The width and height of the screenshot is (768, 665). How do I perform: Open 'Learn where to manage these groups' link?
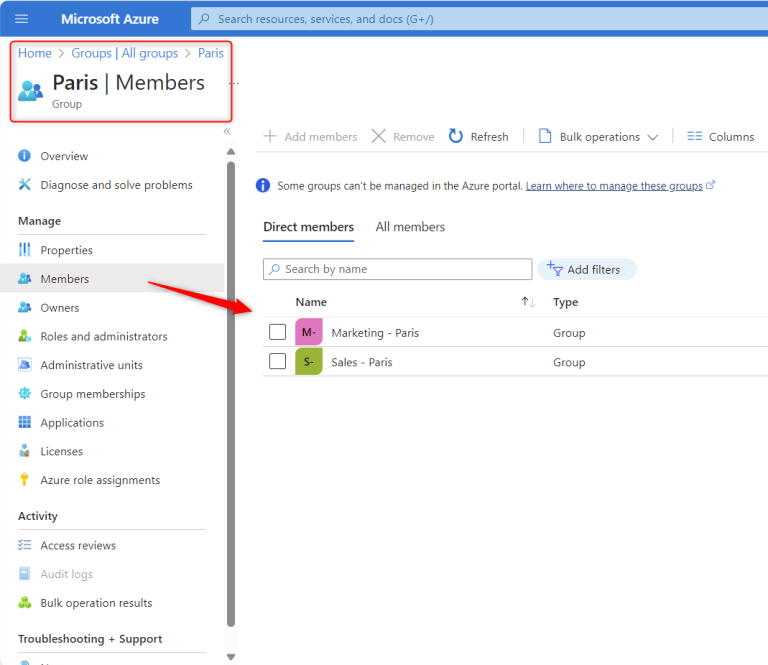click(x=614, y=186)
